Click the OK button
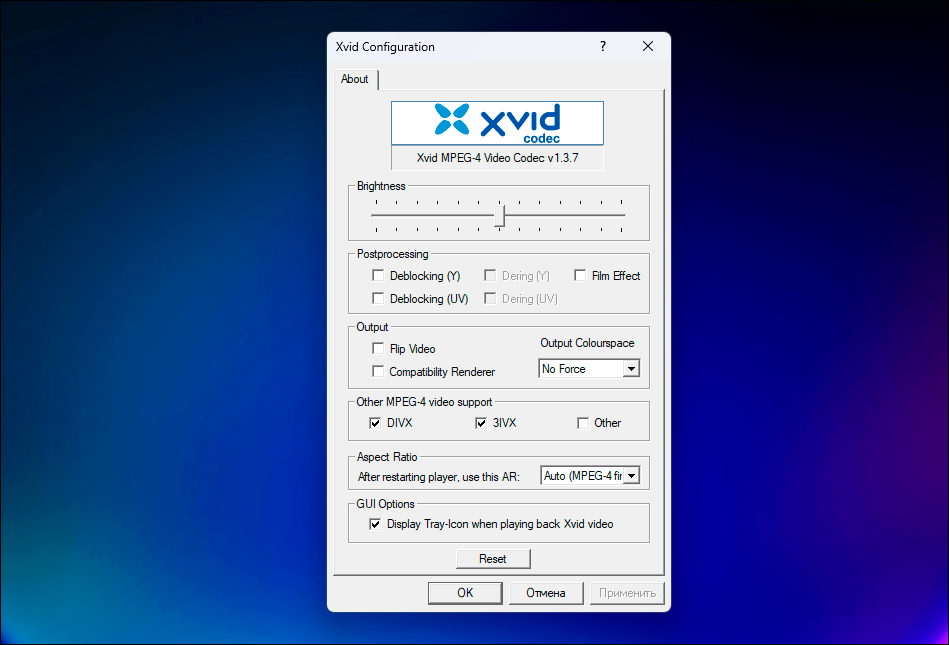Image resolution: width=949 pixels, height=645 pixels. (x=465, y=593)
